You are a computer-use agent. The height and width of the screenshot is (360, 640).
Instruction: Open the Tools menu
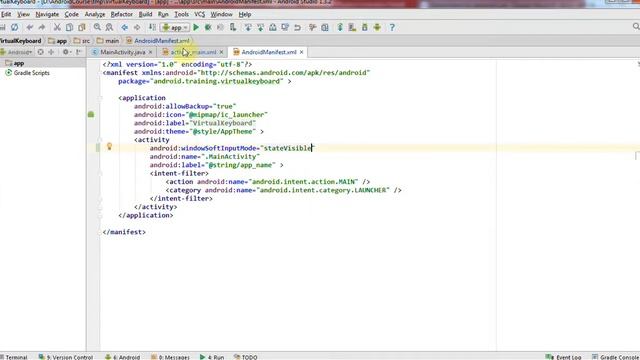[x=181, y=14]
